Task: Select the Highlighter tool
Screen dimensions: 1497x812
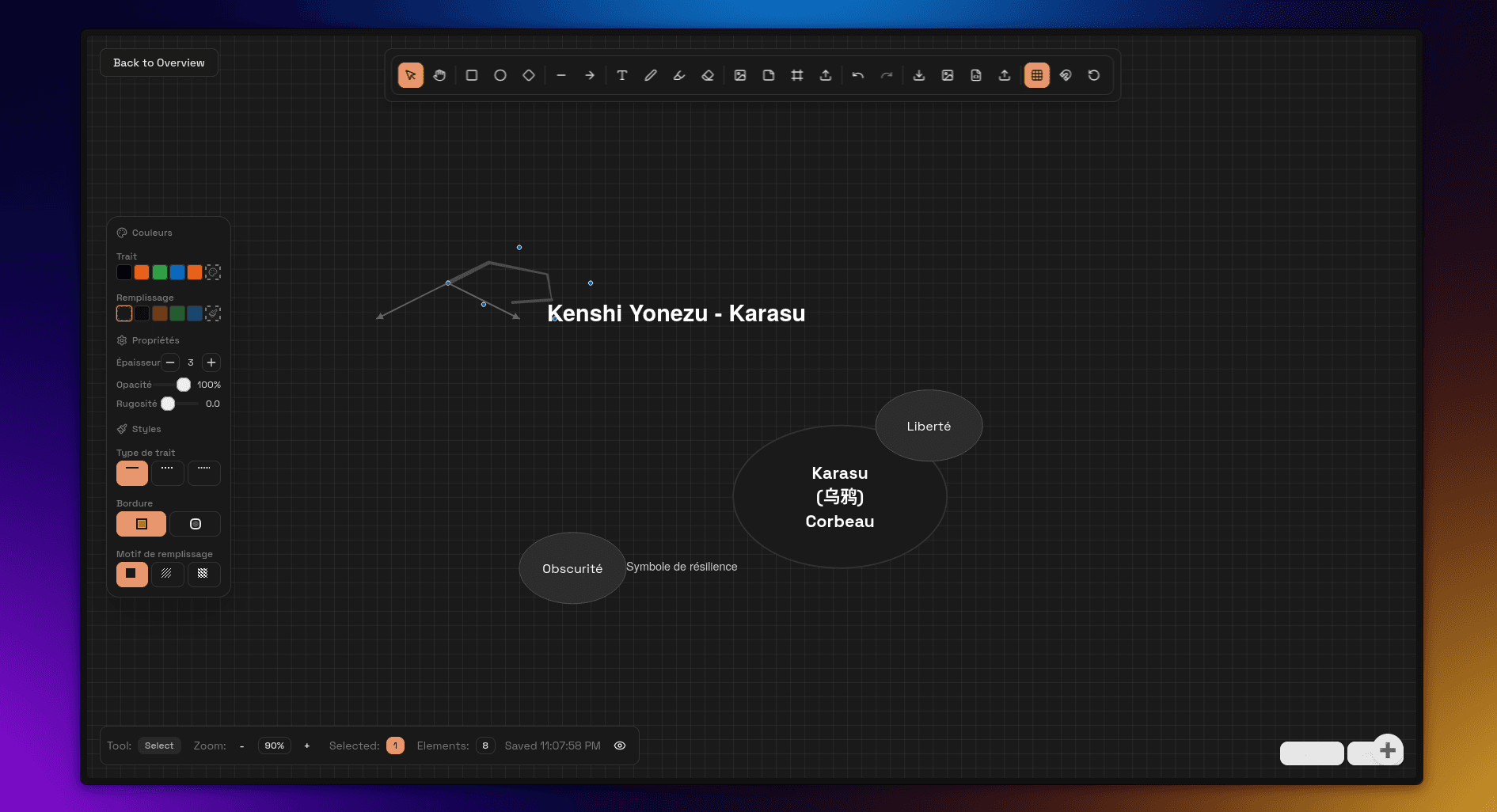Action: (679, 75)
